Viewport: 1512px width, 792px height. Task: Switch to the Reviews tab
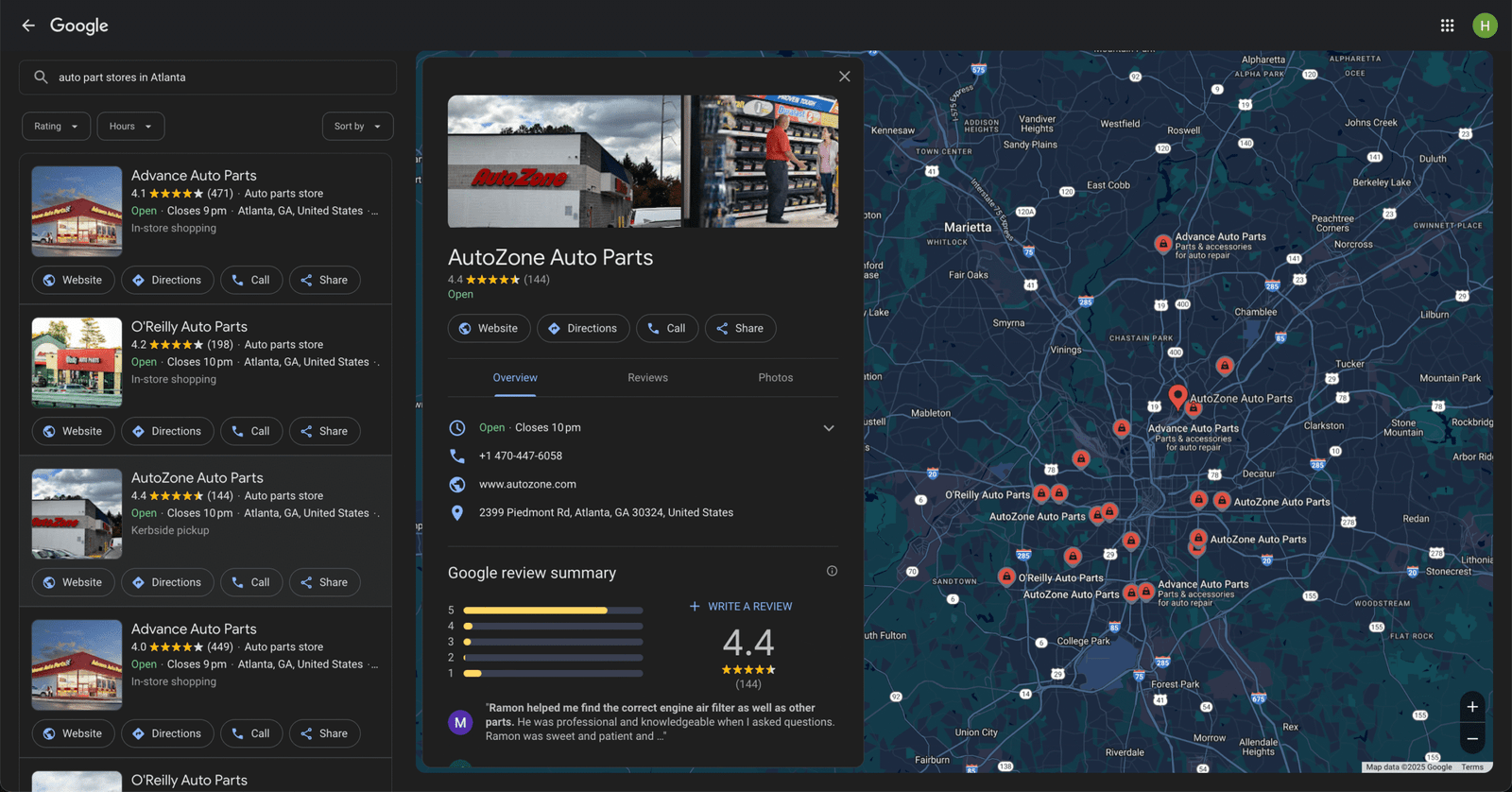tap(647, 378)
